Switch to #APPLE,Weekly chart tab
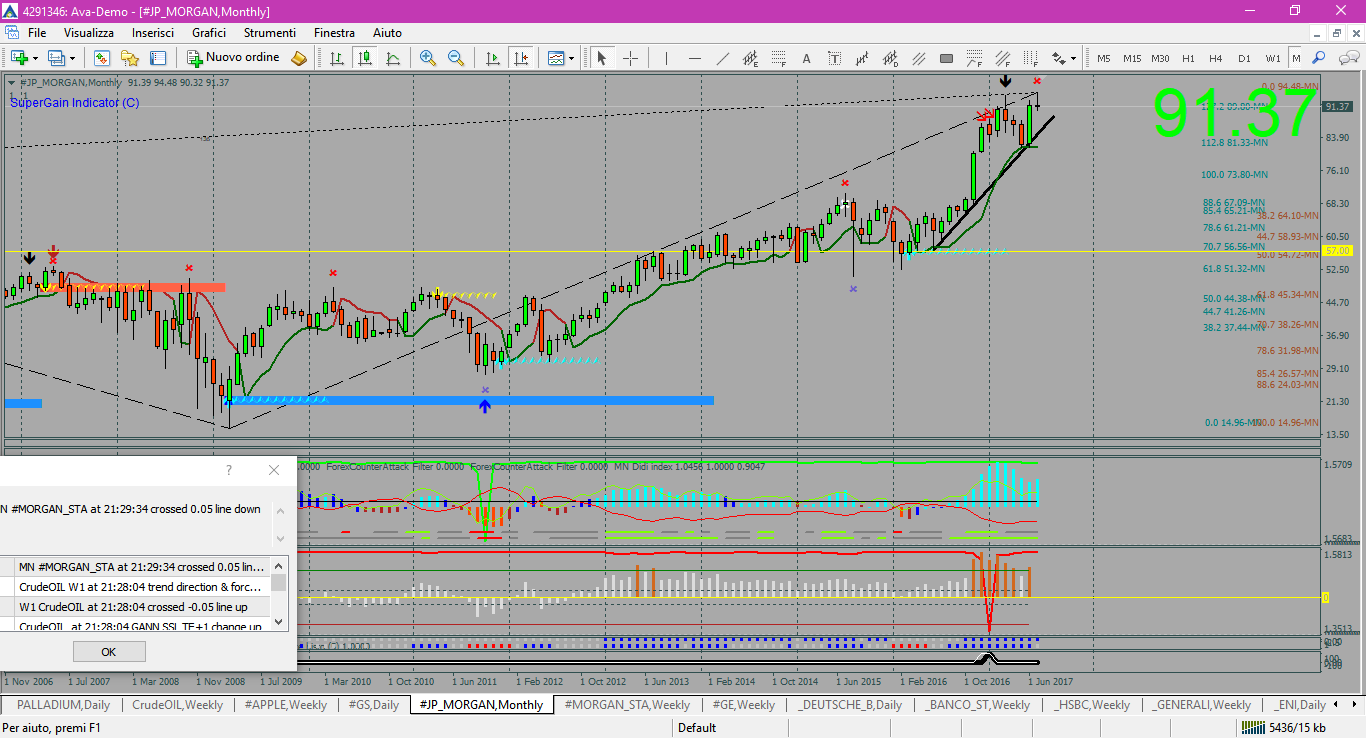 (x=286, y=705)
